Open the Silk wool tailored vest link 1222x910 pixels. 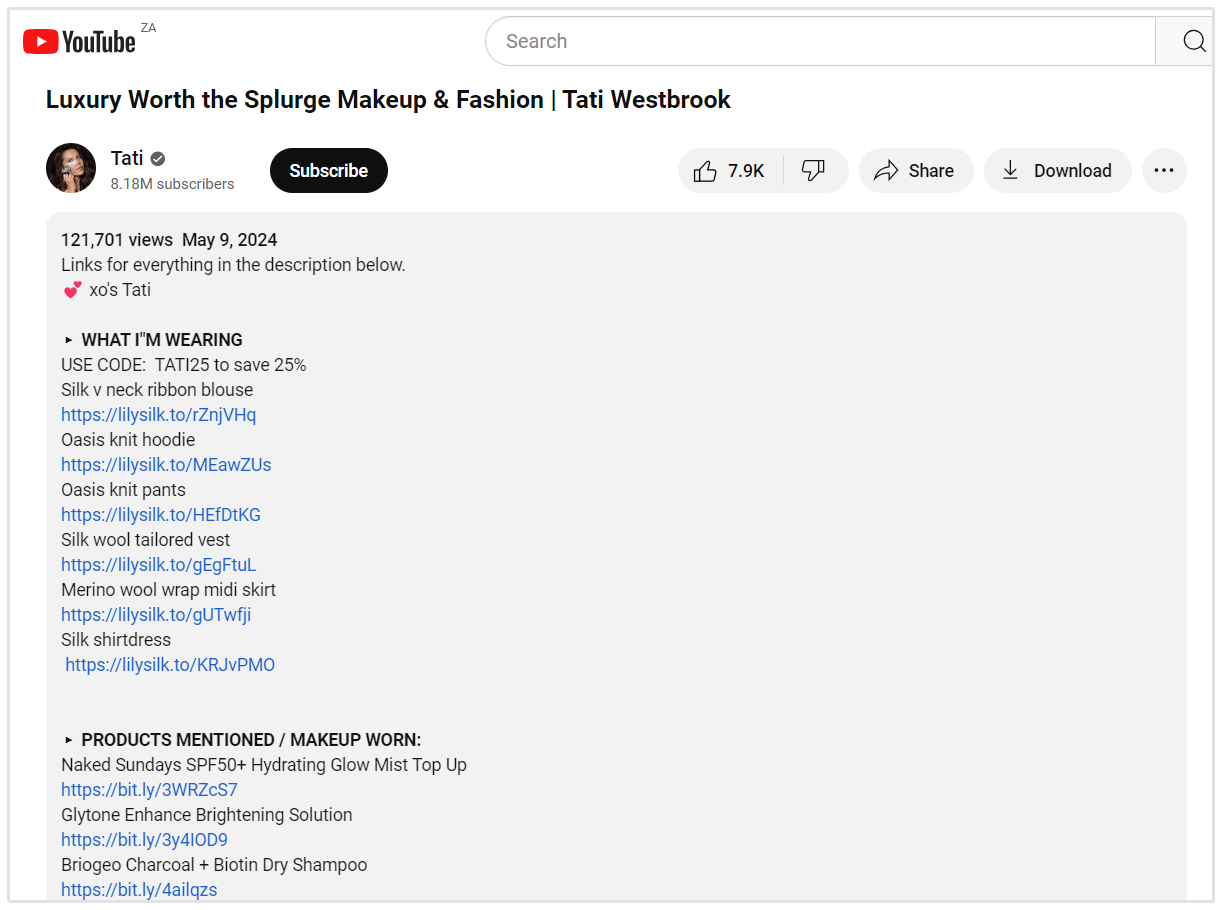click(x=158, y=565)
